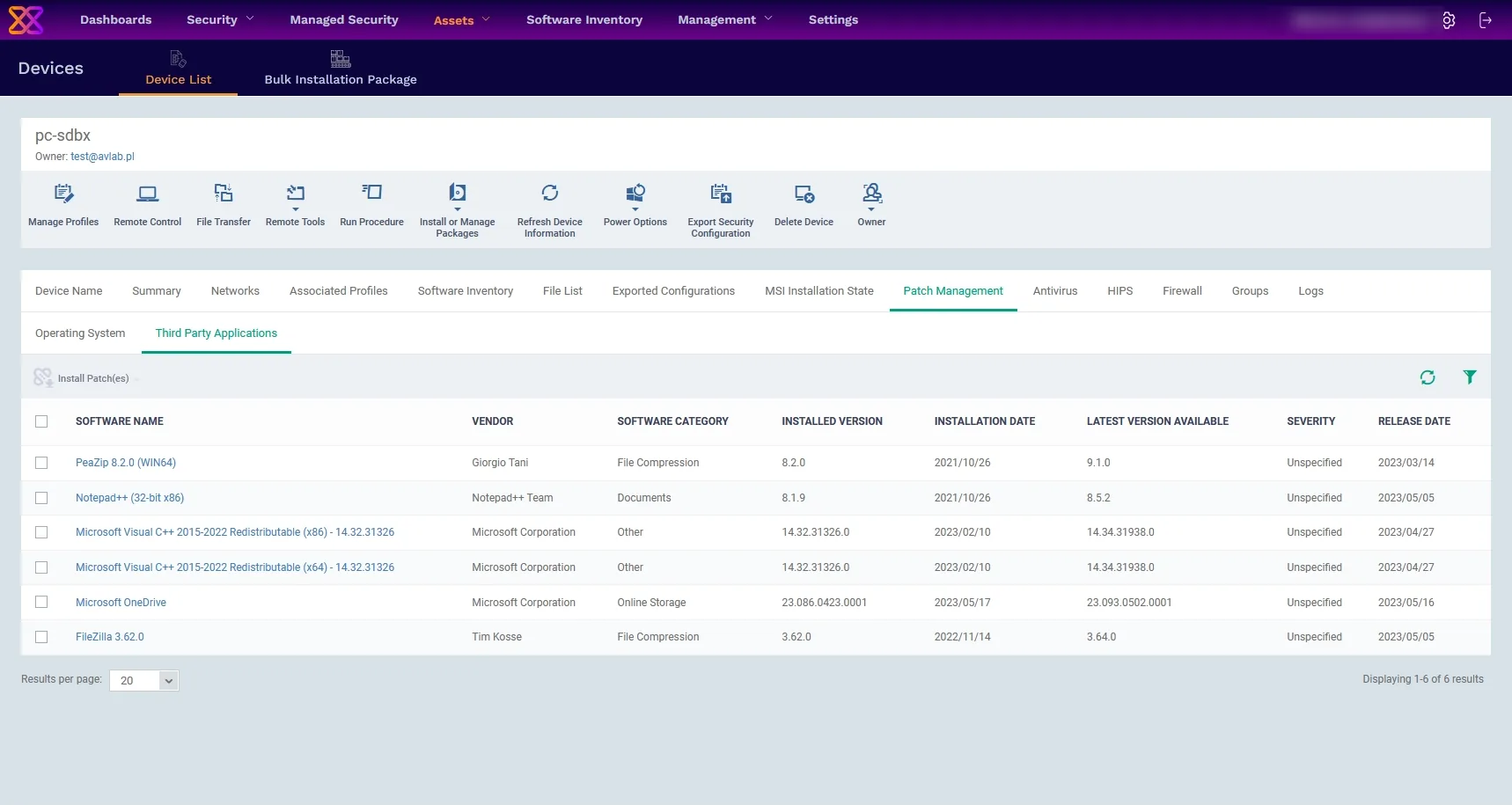Click the top-bar settings gear icon
The image size is (1512, 805).
click(x=1449, y=20)
